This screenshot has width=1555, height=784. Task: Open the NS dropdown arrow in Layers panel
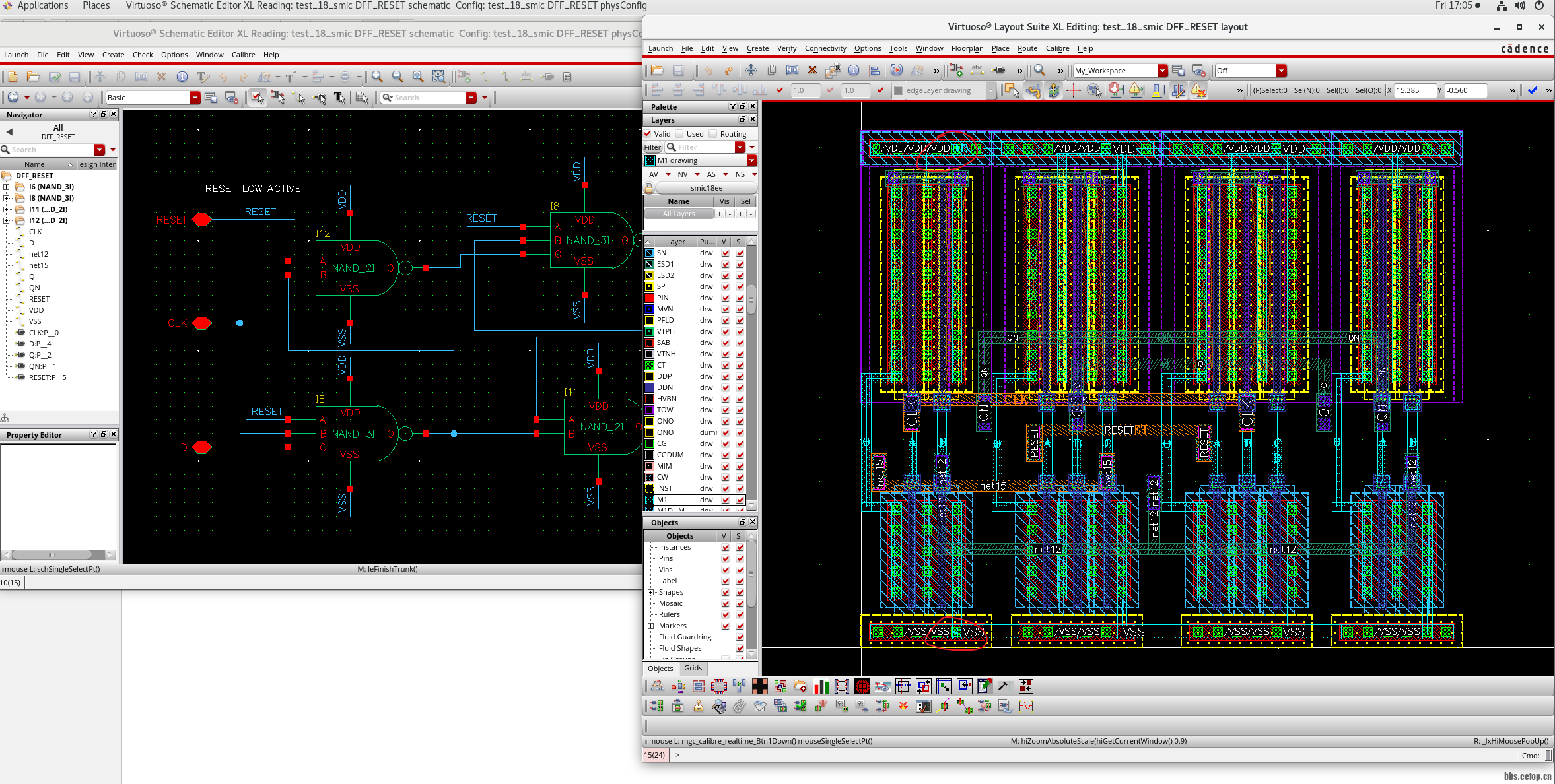coord(754,175)
